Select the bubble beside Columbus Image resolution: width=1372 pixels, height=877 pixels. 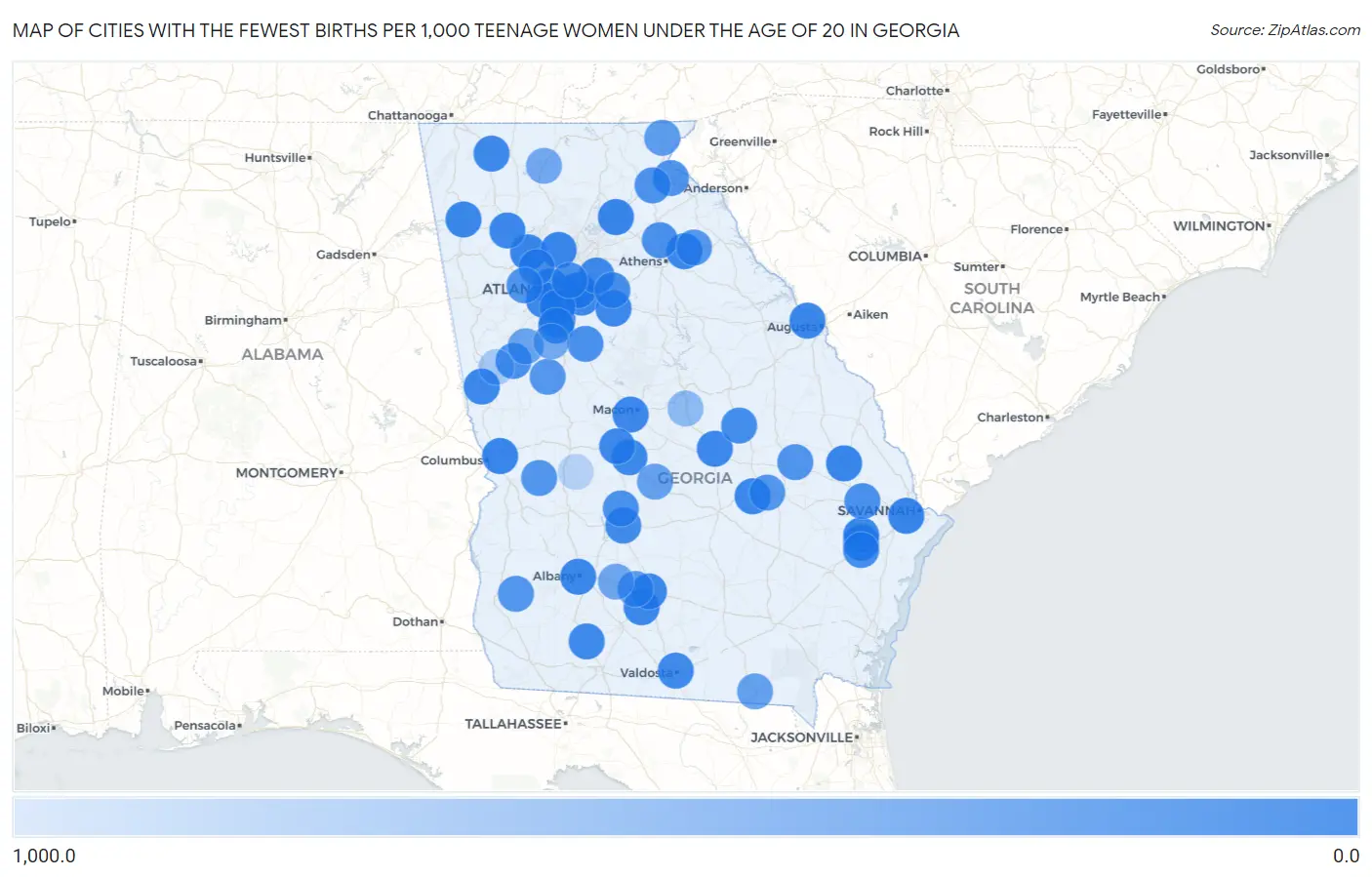[500, 456]
